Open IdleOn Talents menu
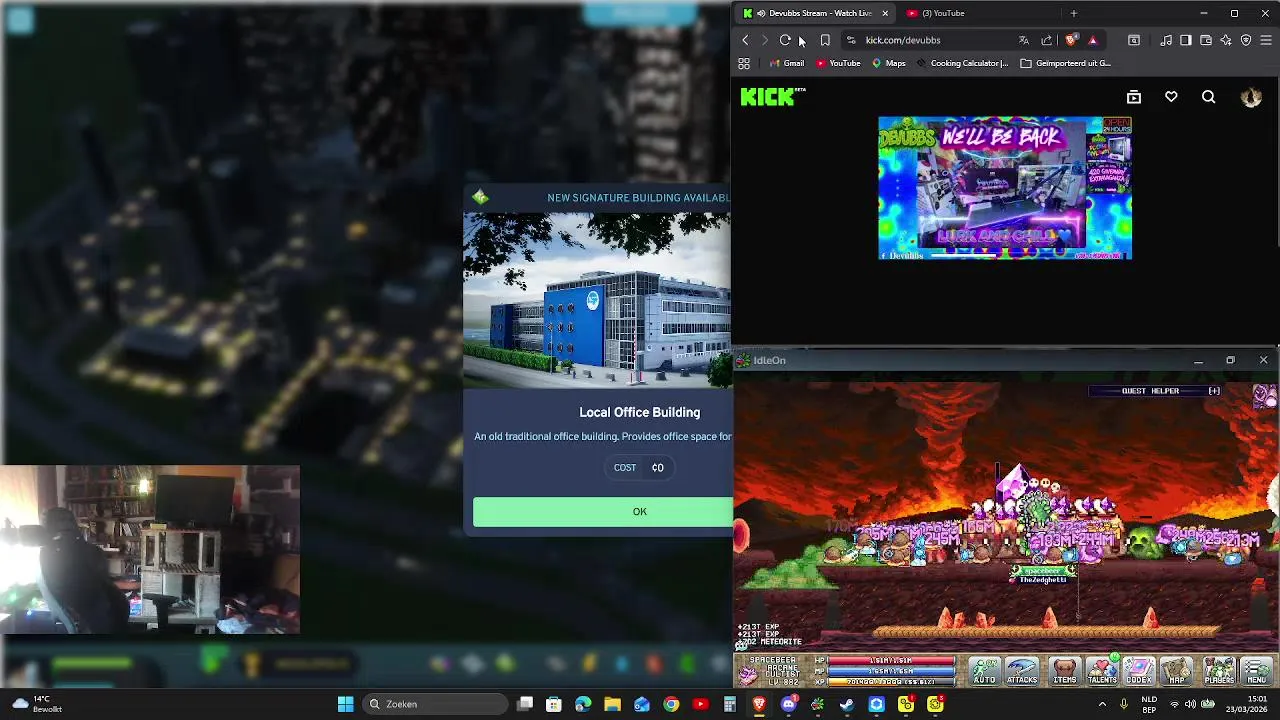 pyautogui.click(x=1102, y=670)
